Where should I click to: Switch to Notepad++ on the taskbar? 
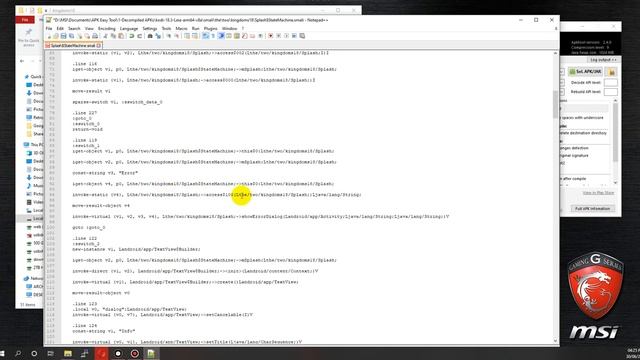click(151, 353)
